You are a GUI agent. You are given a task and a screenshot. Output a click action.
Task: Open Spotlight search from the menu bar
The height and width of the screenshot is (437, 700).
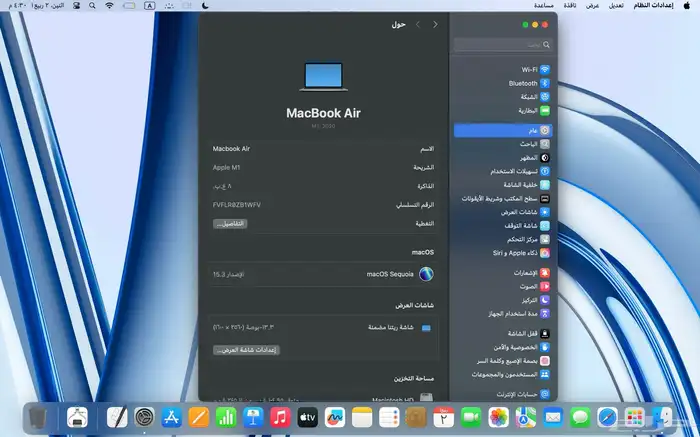tap(92, 5)
